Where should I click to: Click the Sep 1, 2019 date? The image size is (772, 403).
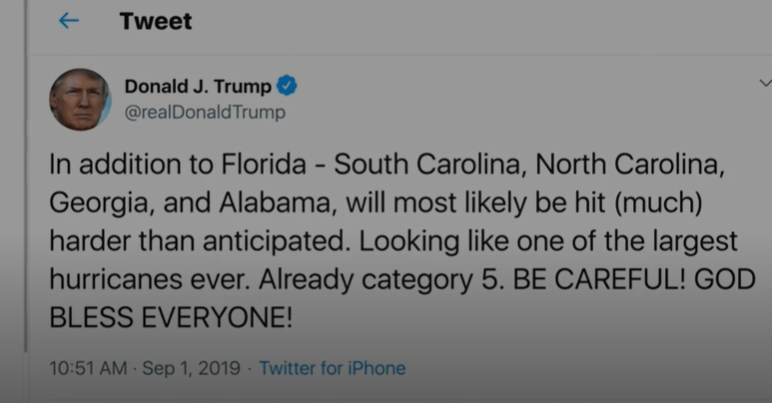tap(191, 368)
